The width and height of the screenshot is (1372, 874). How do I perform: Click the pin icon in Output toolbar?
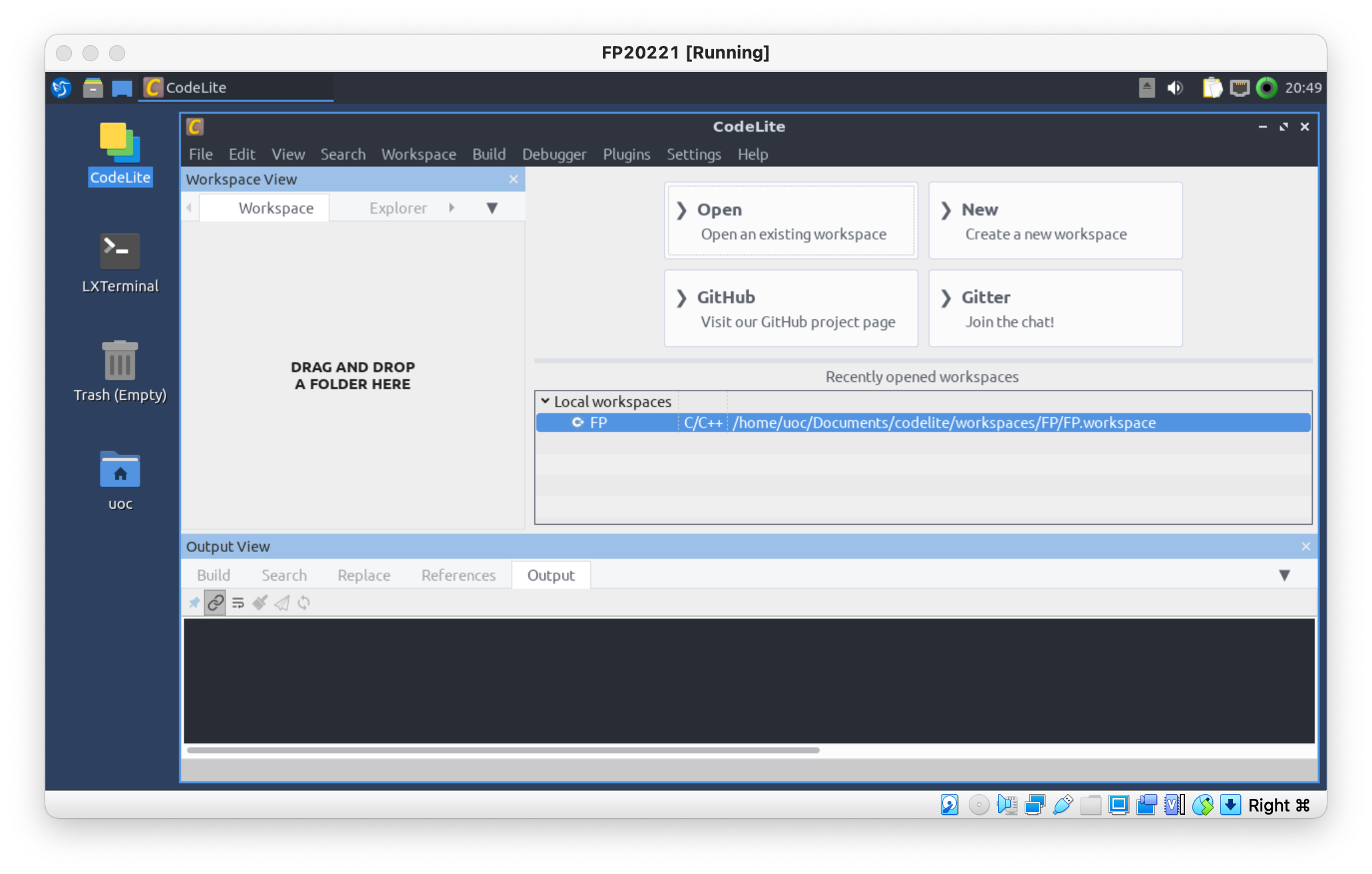194,603
